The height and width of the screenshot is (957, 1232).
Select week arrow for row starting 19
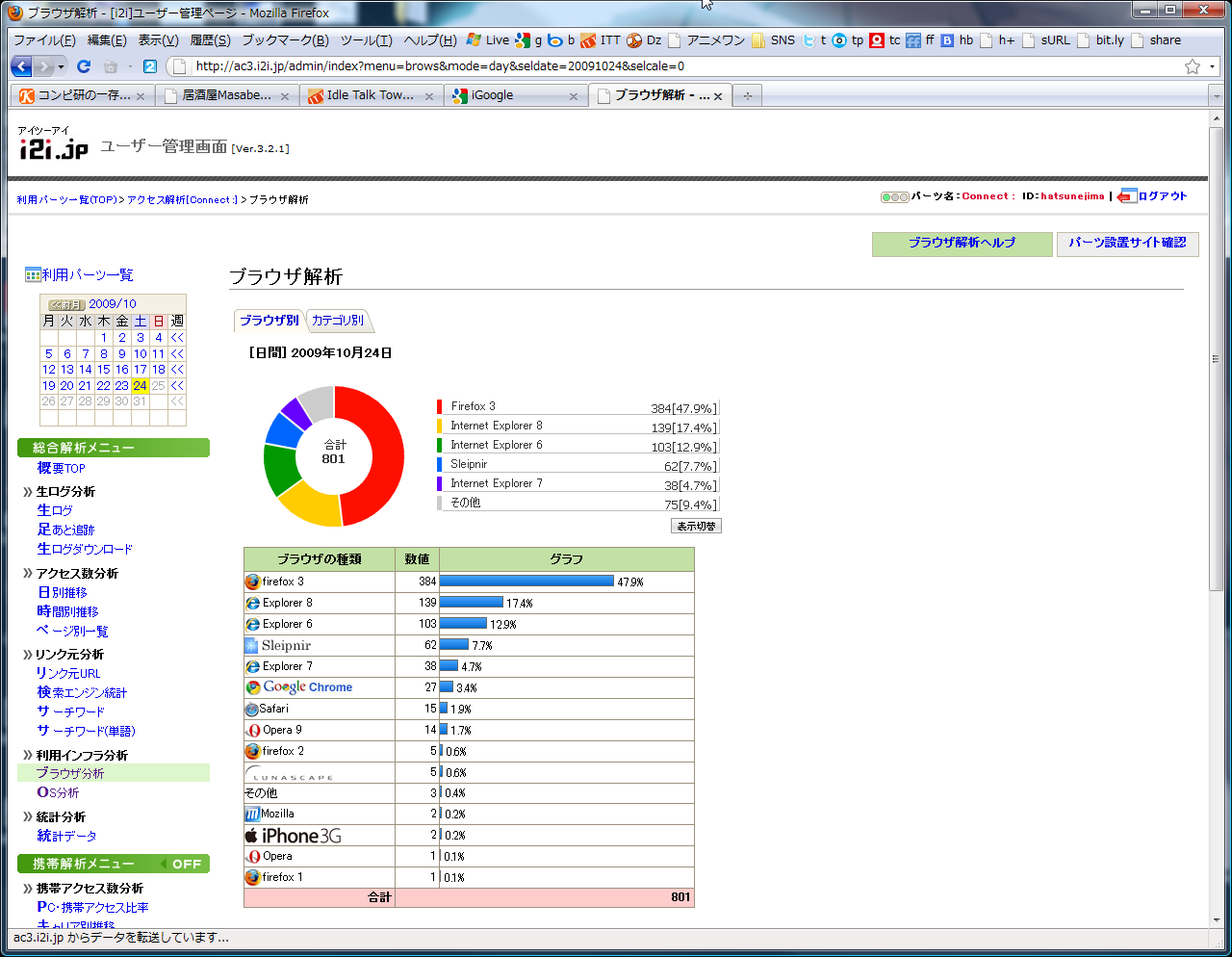pyautogui.click(x=177, y=385)
